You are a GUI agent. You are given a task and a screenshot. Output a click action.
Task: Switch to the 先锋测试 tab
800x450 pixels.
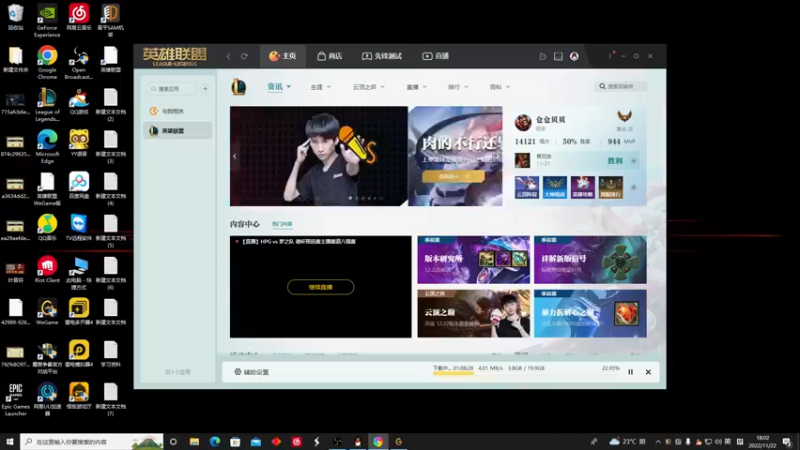pos(382,56)
